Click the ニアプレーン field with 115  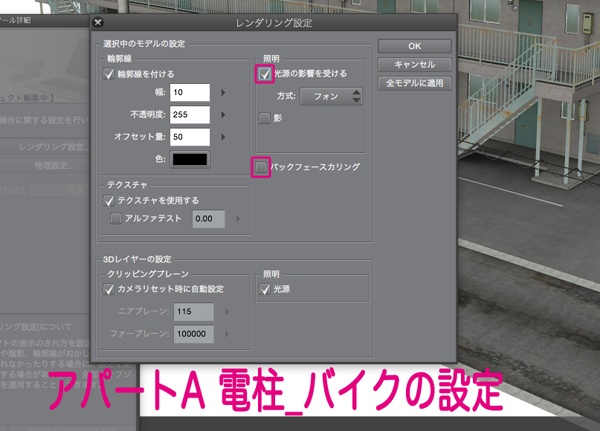pos(194,312)
